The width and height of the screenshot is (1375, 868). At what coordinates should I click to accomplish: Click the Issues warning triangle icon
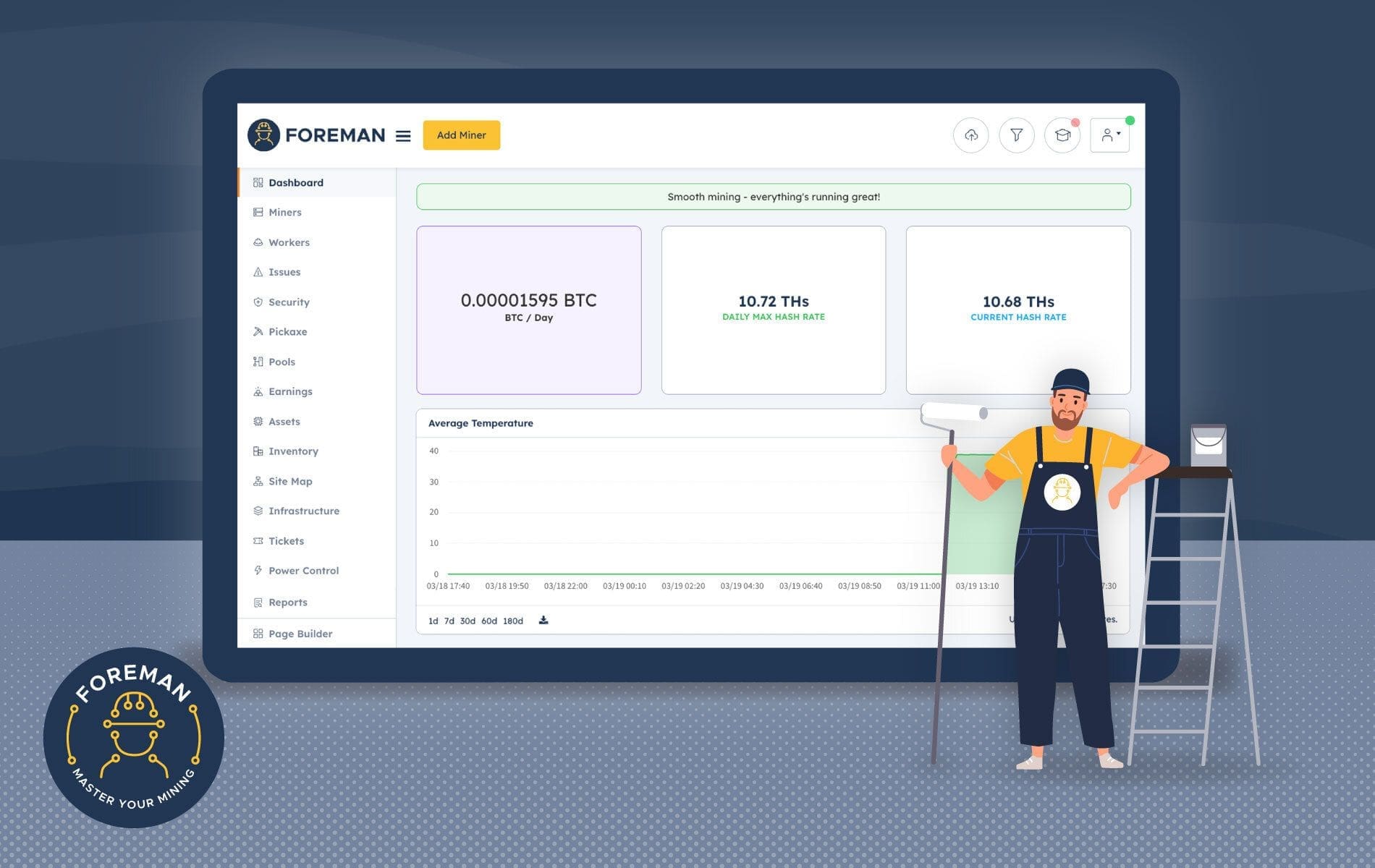(258, 272)
